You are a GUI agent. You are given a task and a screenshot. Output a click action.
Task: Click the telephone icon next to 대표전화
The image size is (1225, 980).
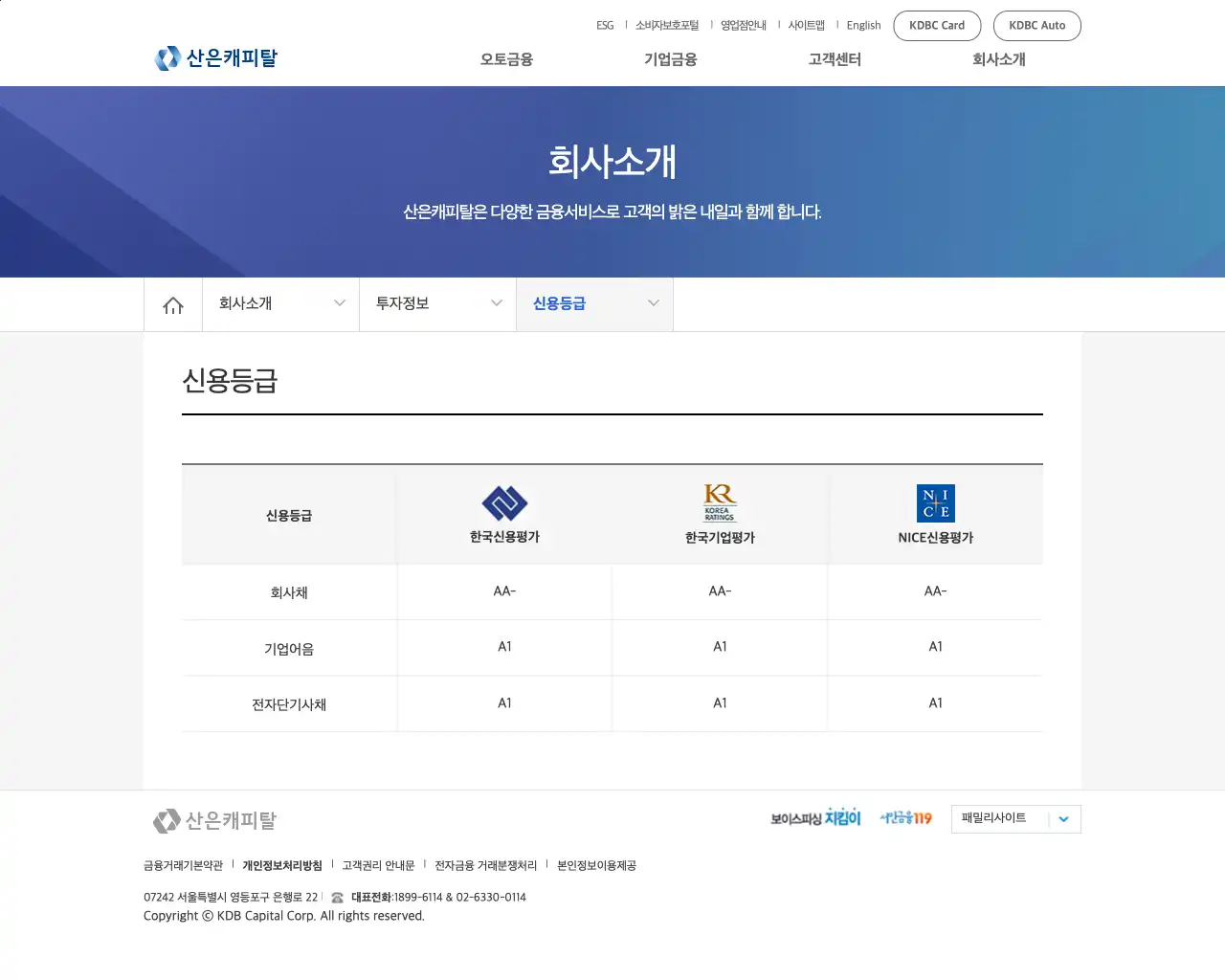point(336,897)
